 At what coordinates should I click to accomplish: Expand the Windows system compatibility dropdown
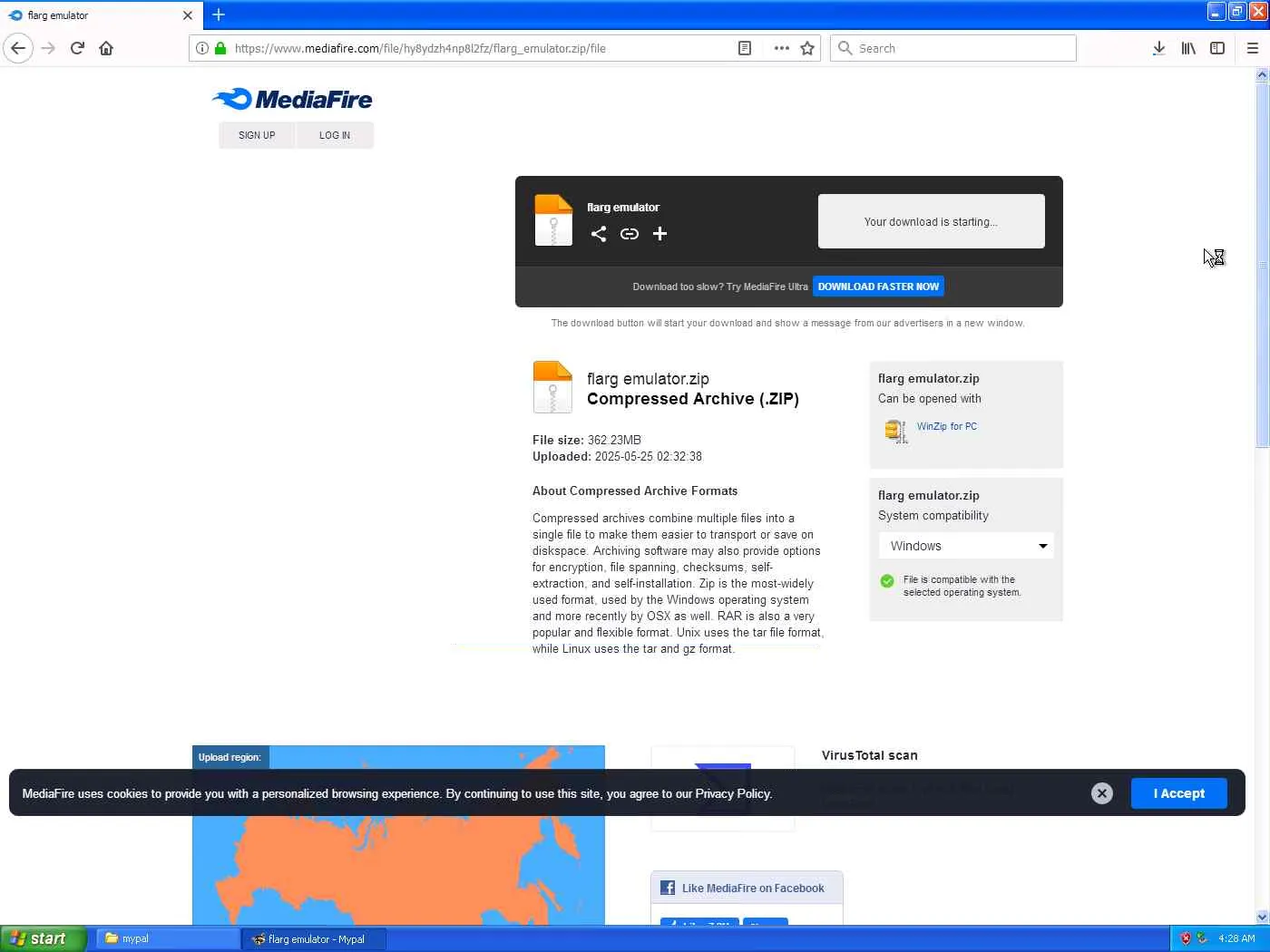point(966,546)
